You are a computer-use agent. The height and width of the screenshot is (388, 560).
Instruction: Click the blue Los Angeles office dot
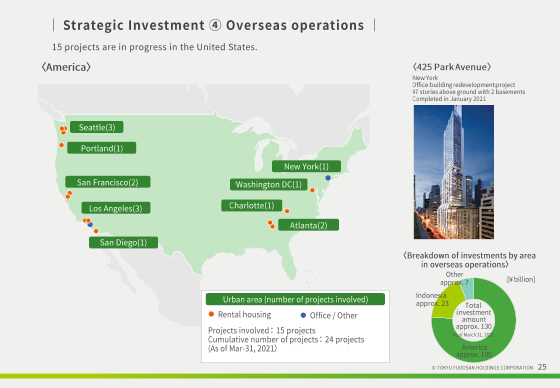(x=90, y=224)
